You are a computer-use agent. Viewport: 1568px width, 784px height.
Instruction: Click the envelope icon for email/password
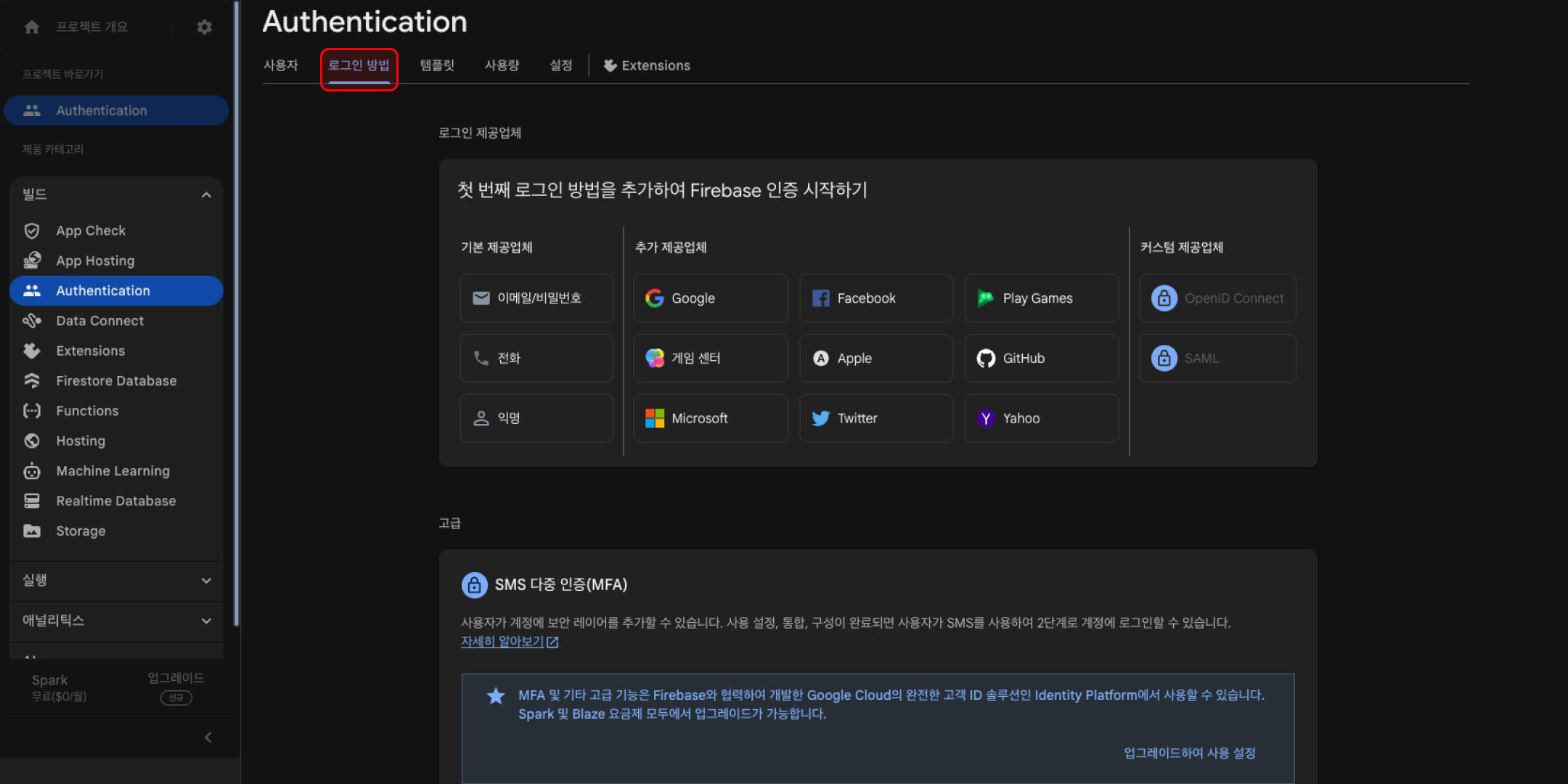(481, 298)
